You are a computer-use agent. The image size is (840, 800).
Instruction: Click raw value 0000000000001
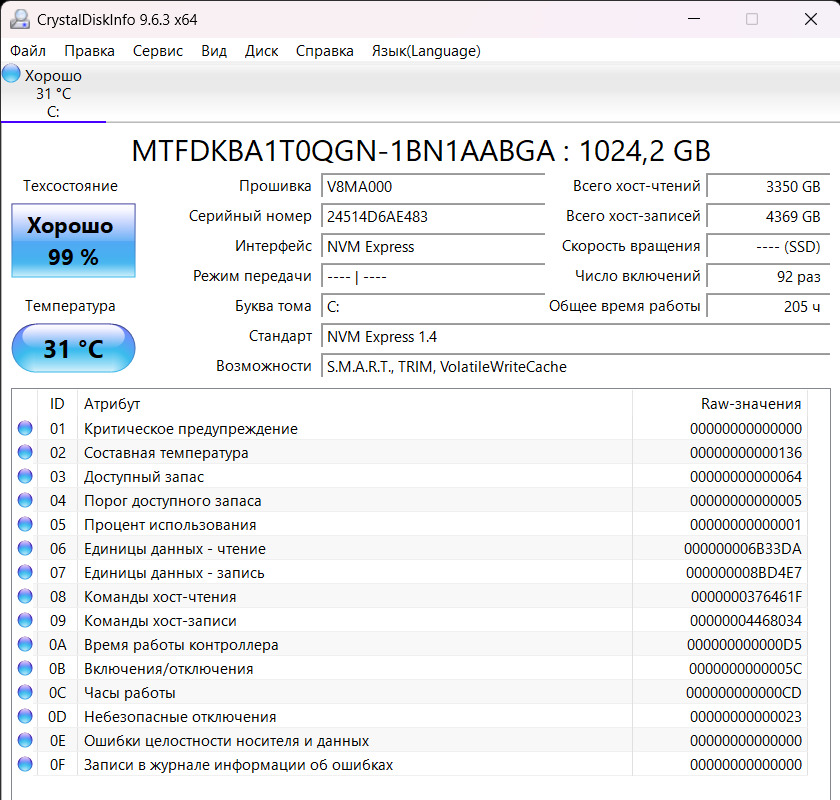click(746, 525)
